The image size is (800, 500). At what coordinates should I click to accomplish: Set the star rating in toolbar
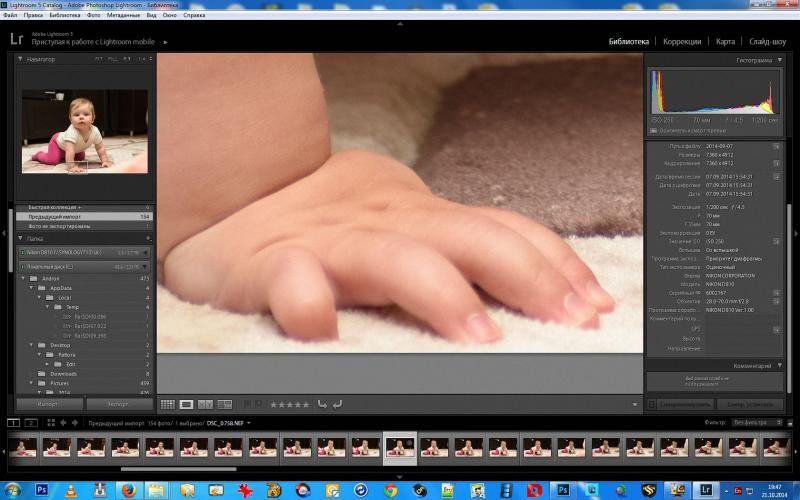(289, 405)
